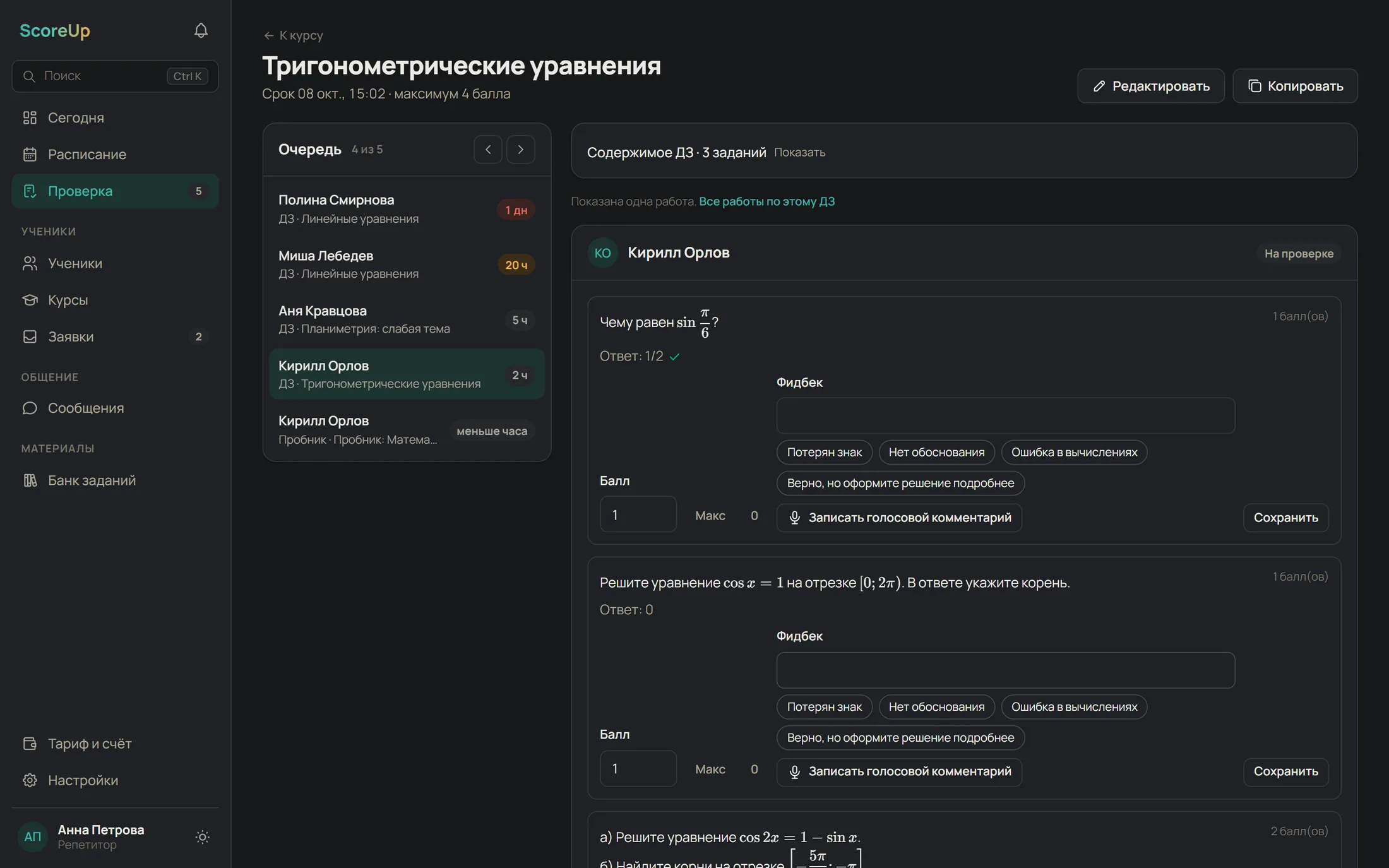Open Все работы по этому ДЗ link
1389x868 pixels.
point(766,201)
